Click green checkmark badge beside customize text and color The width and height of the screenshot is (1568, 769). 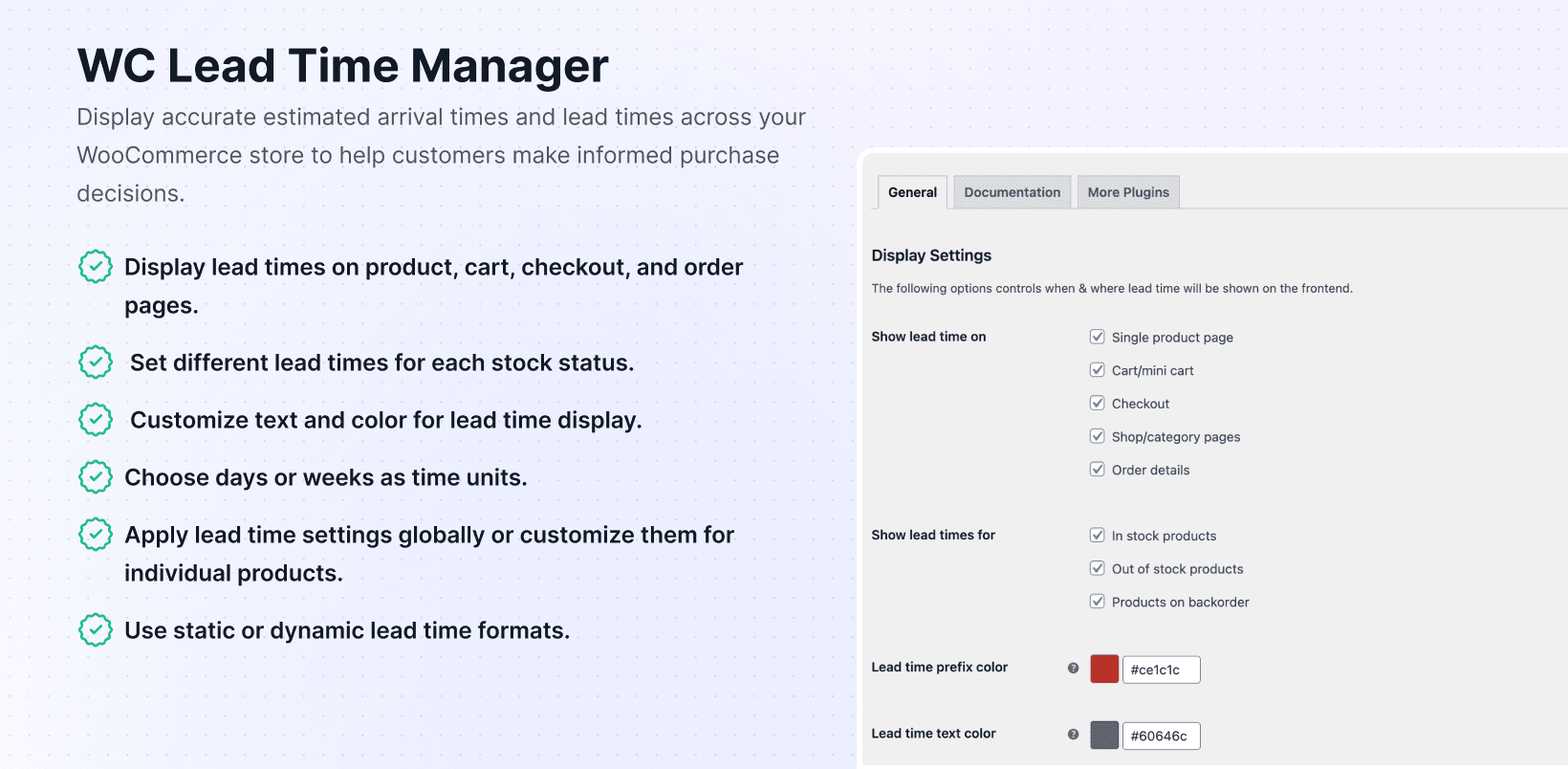96,419
